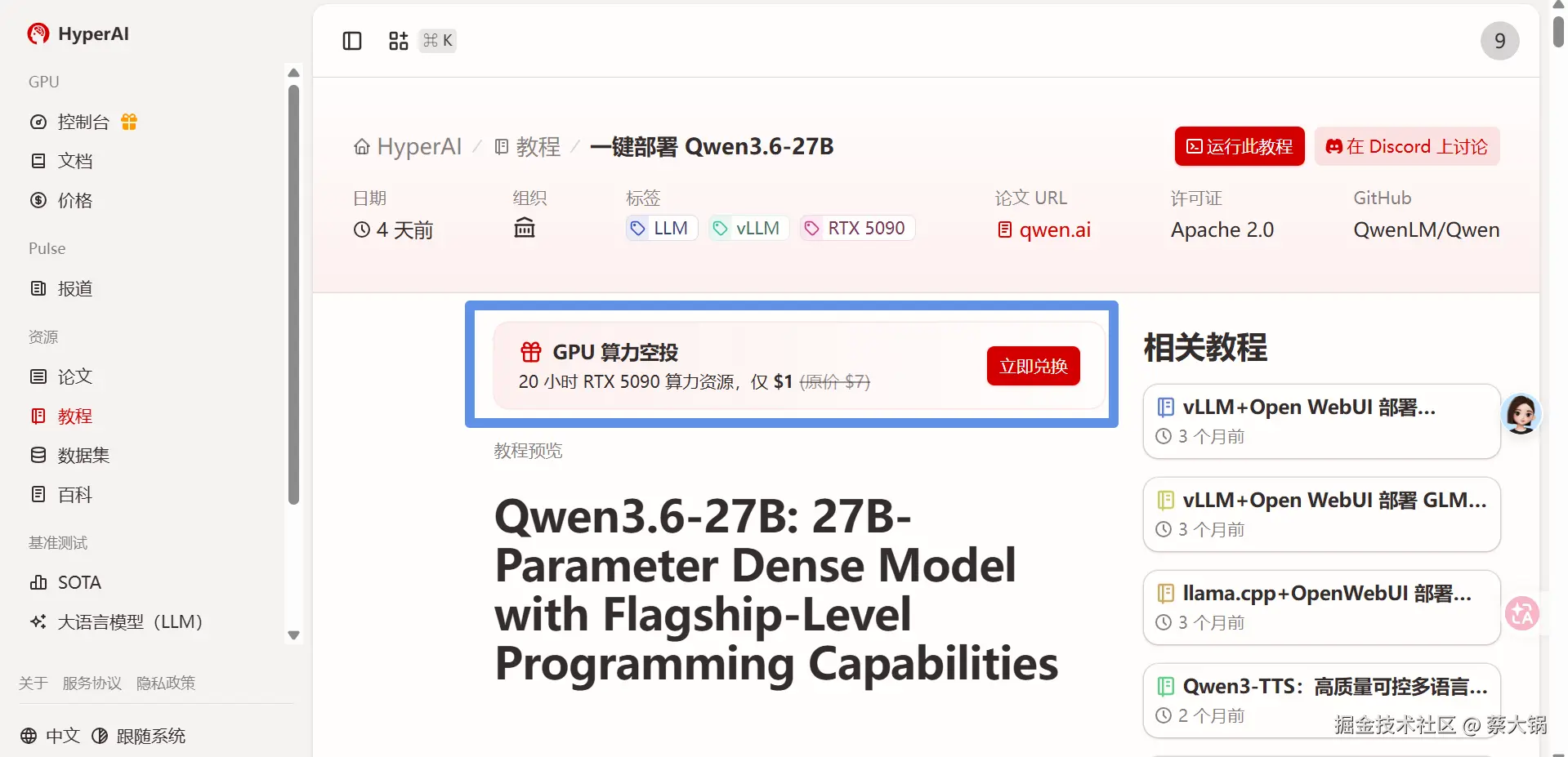Open the command palette grid icon

[398, 41]
